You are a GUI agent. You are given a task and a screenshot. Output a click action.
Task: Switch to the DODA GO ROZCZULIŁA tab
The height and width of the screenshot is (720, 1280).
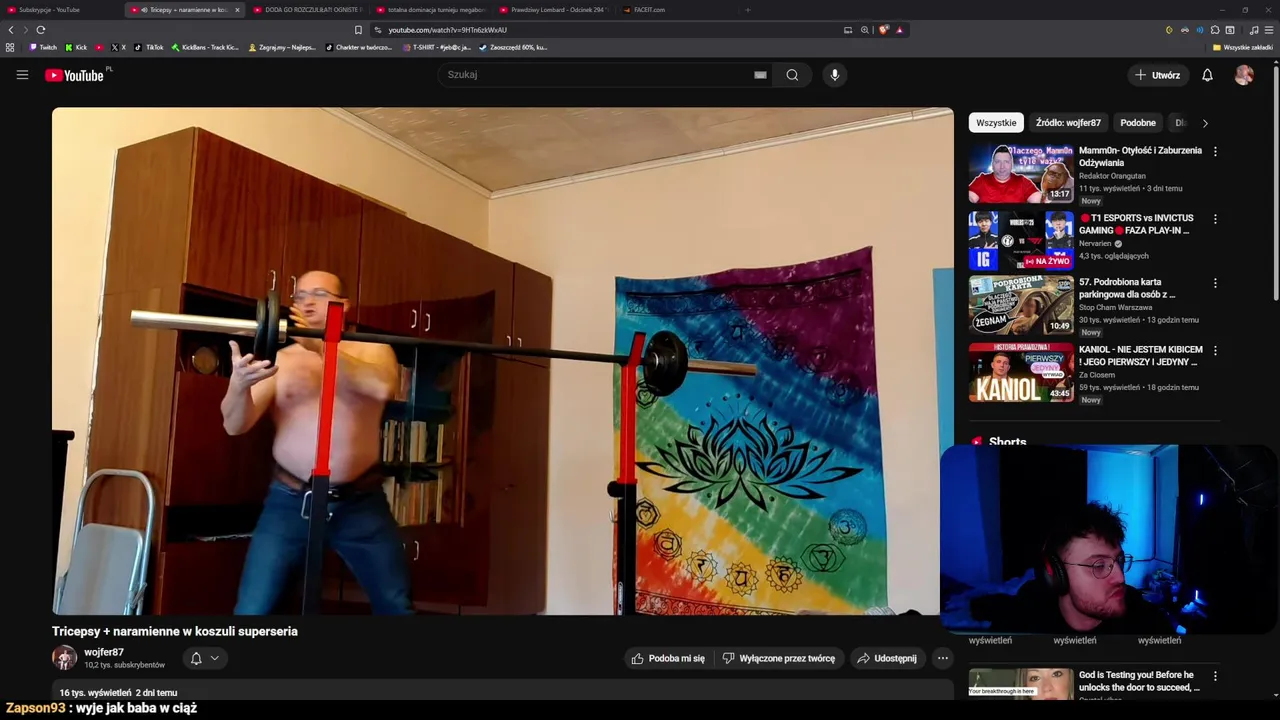click(x=308, y=10)
